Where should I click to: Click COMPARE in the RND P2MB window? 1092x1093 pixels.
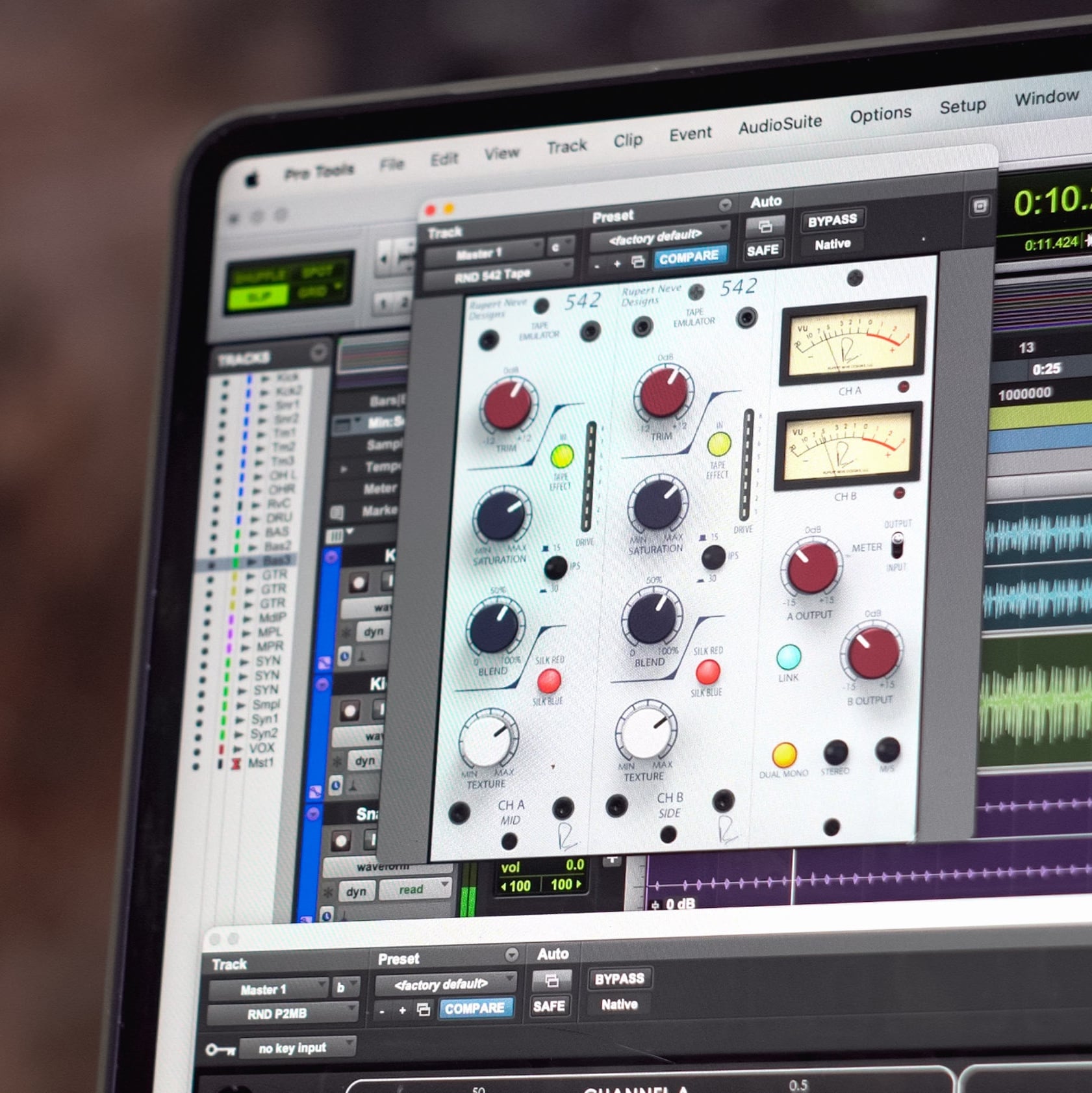point(475,1008)
